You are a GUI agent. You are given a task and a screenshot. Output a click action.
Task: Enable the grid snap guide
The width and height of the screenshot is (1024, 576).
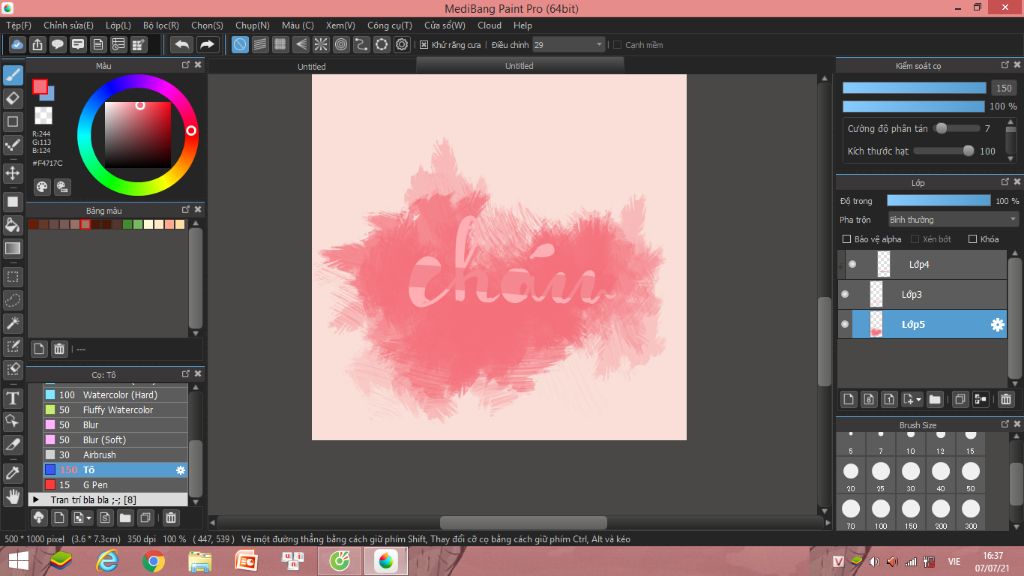point(280,44)
